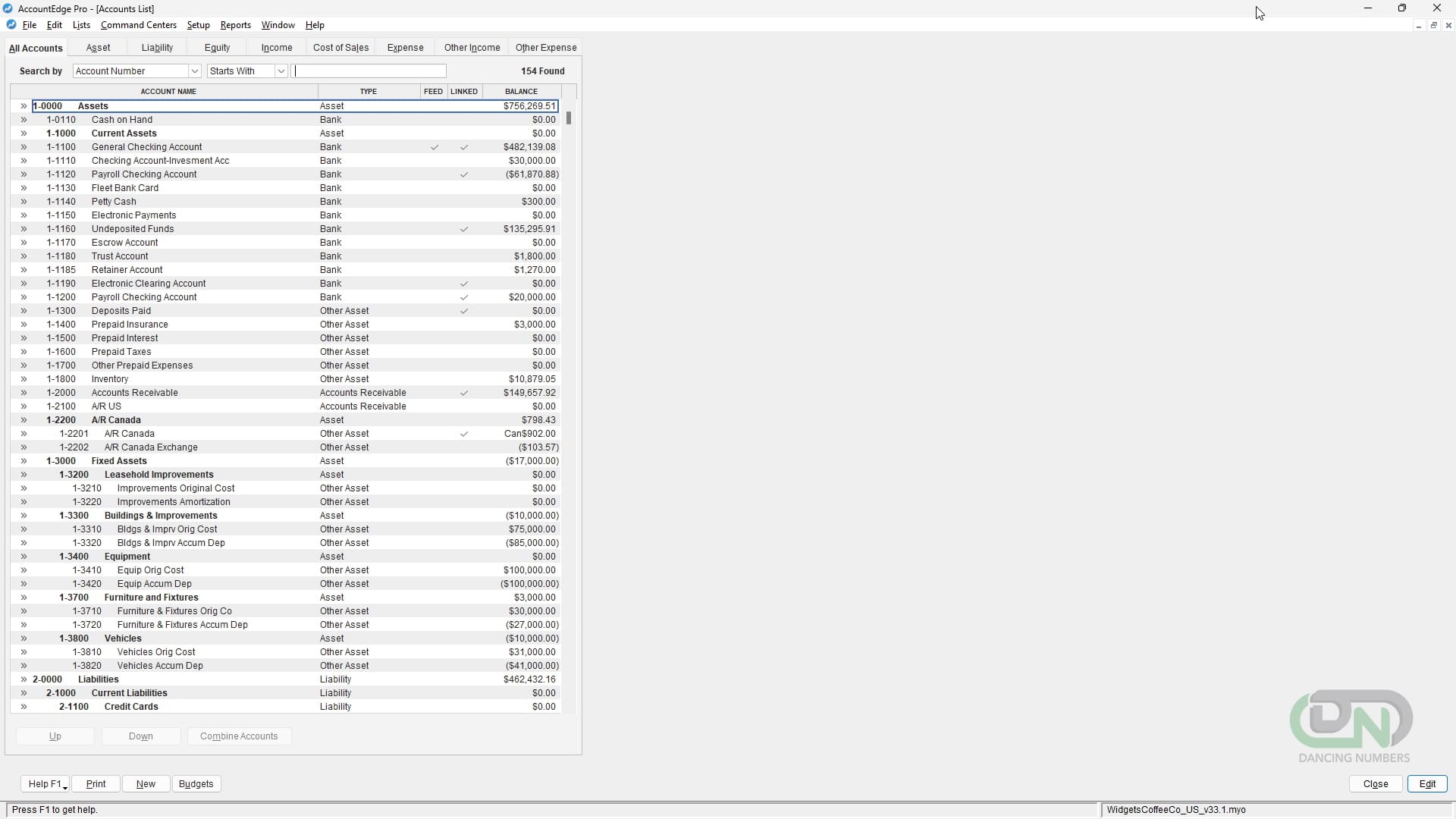Open the Starts With match dropdown
Viewport: 1456px width, 819px height.
(281, 71)
